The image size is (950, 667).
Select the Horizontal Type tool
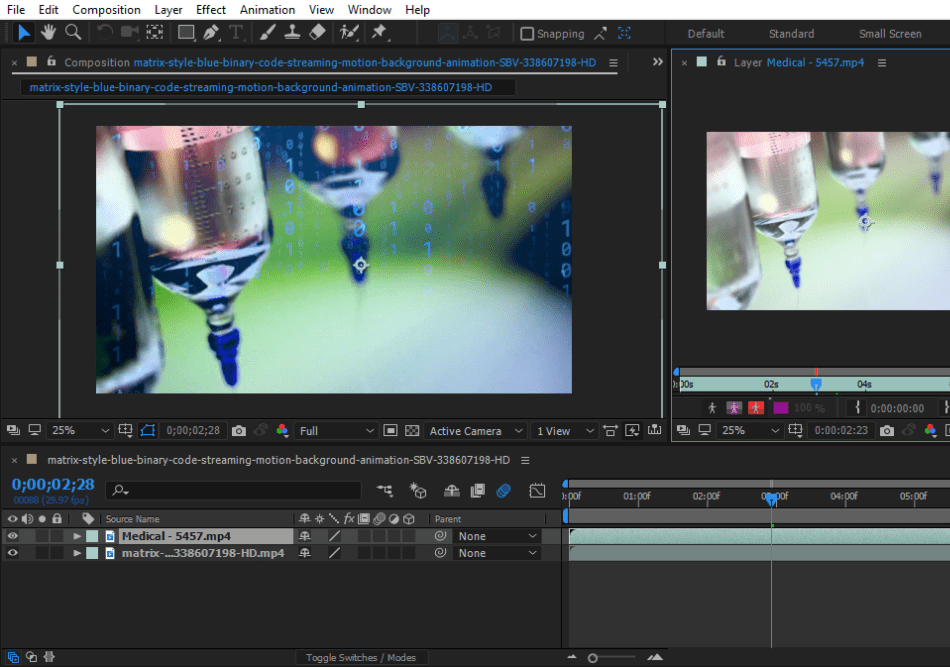coord(236,33)
